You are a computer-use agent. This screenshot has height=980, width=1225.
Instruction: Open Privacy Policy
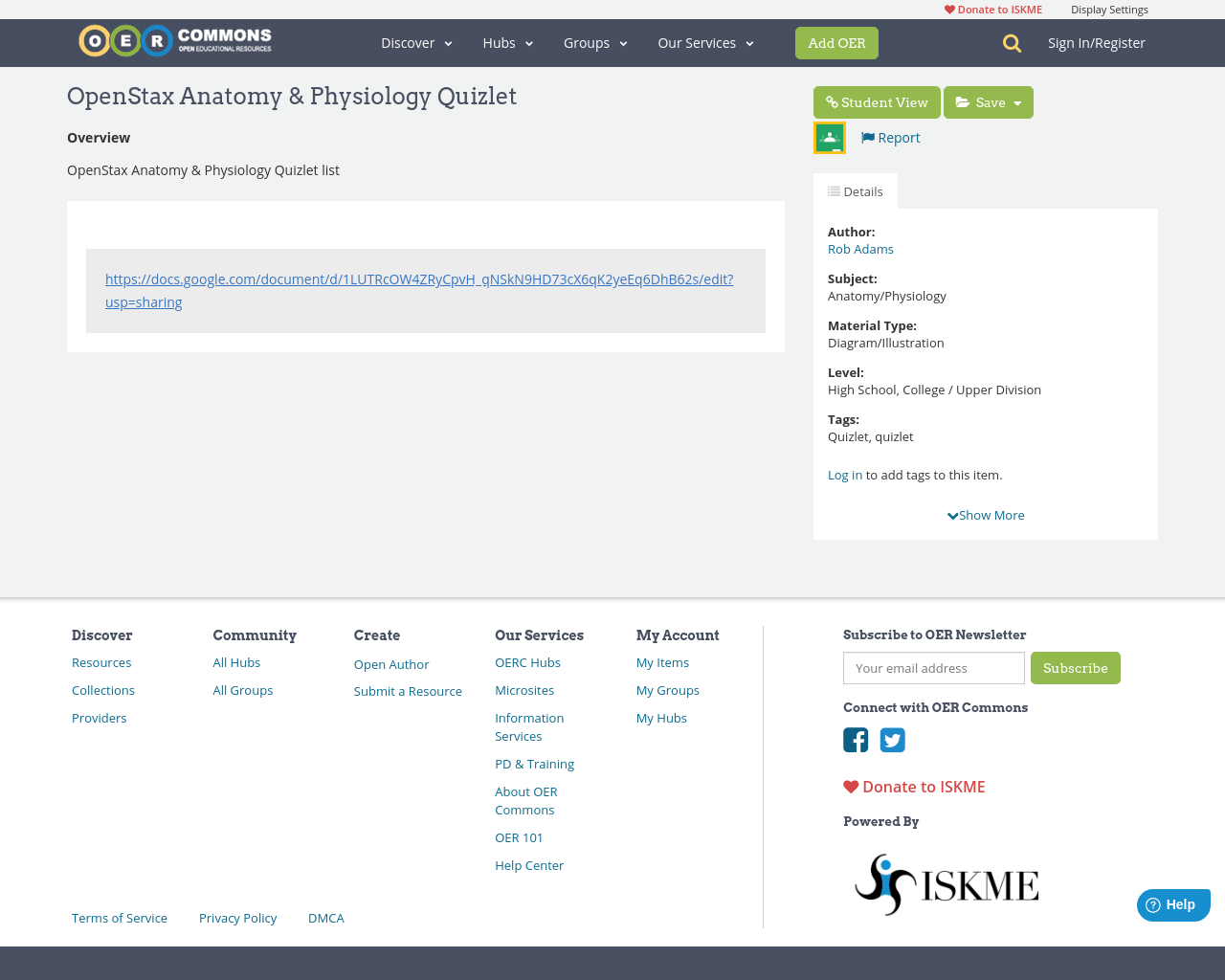[x=237, y=918]
